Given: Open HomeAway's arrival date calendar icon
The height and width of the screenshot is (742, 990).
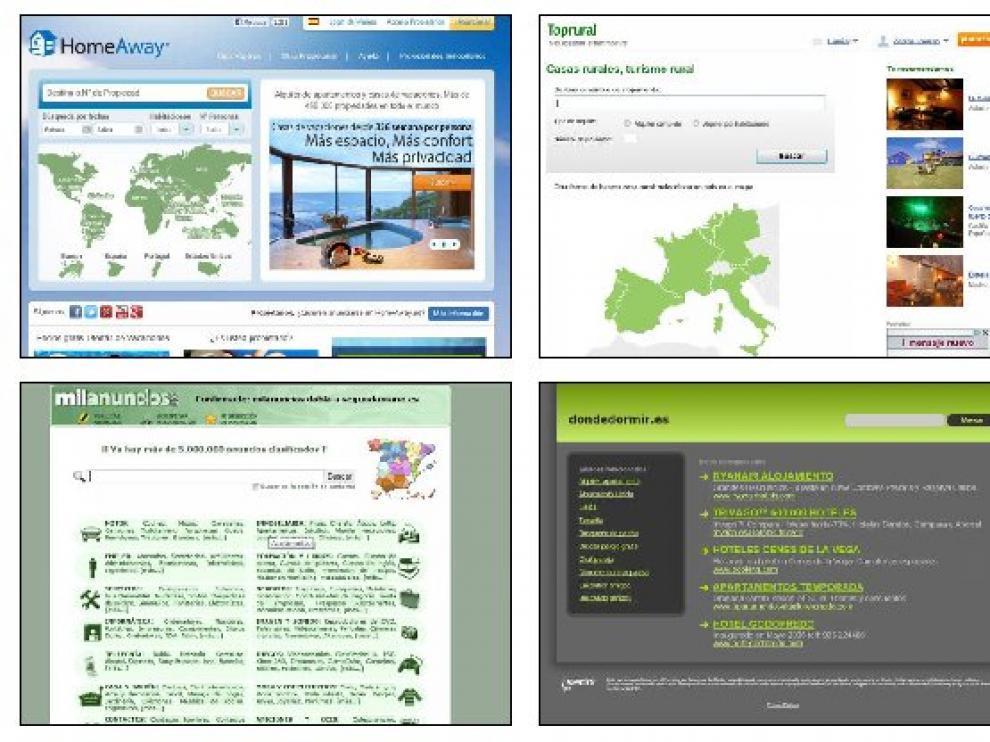Looking at the screenshot, I should pos(86,129).
